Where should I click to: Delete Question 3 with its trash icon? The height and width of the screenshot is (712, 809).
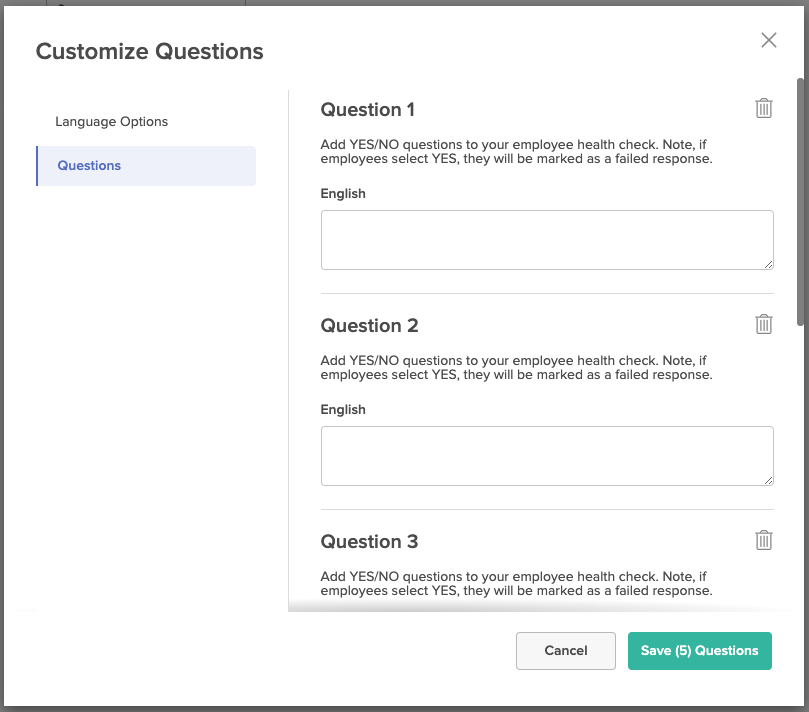point(764,540)
